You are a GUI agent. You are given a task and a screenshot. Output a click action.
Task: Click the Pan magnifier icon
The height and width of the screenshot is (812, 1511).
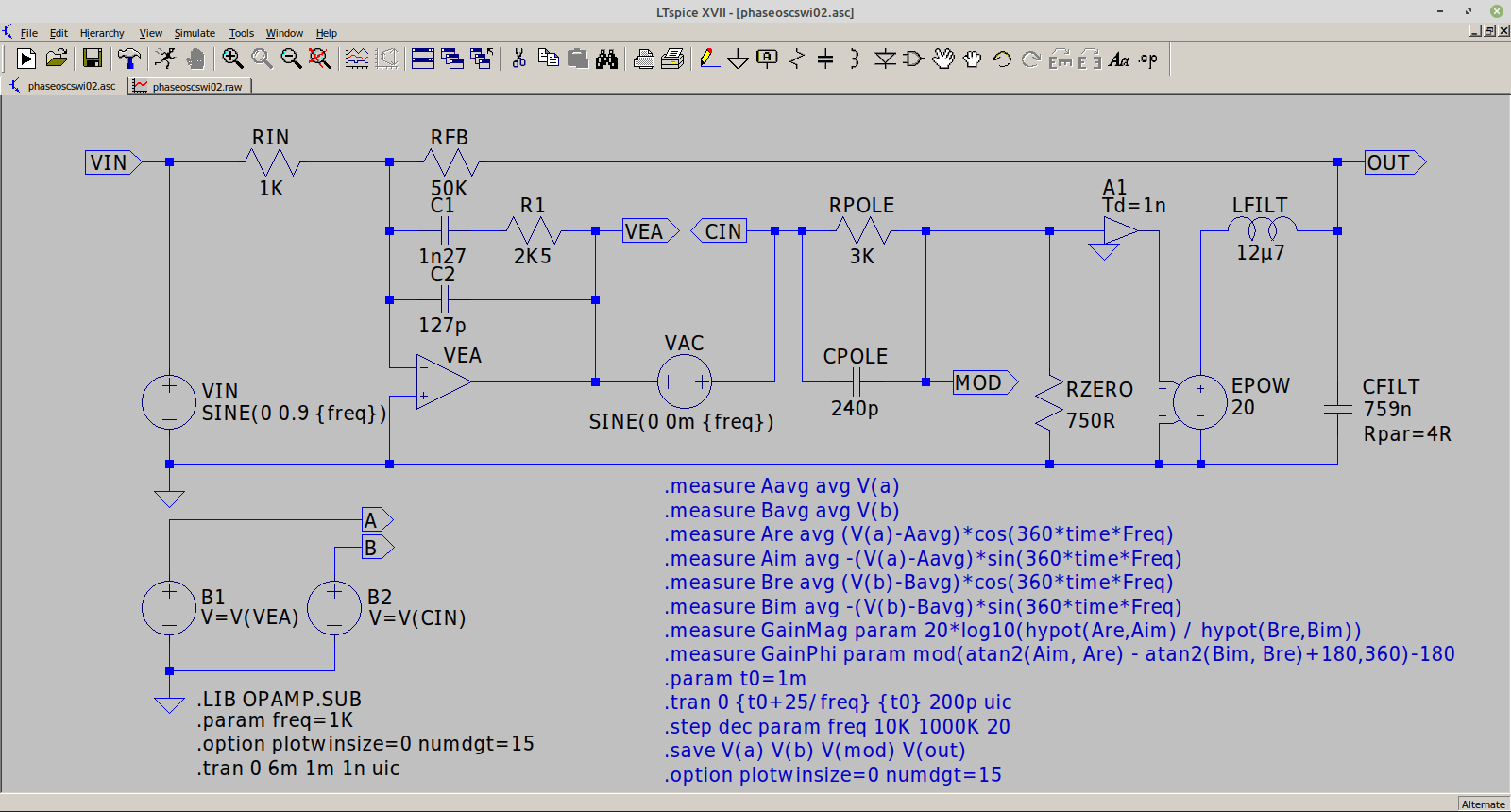[262, 59]
